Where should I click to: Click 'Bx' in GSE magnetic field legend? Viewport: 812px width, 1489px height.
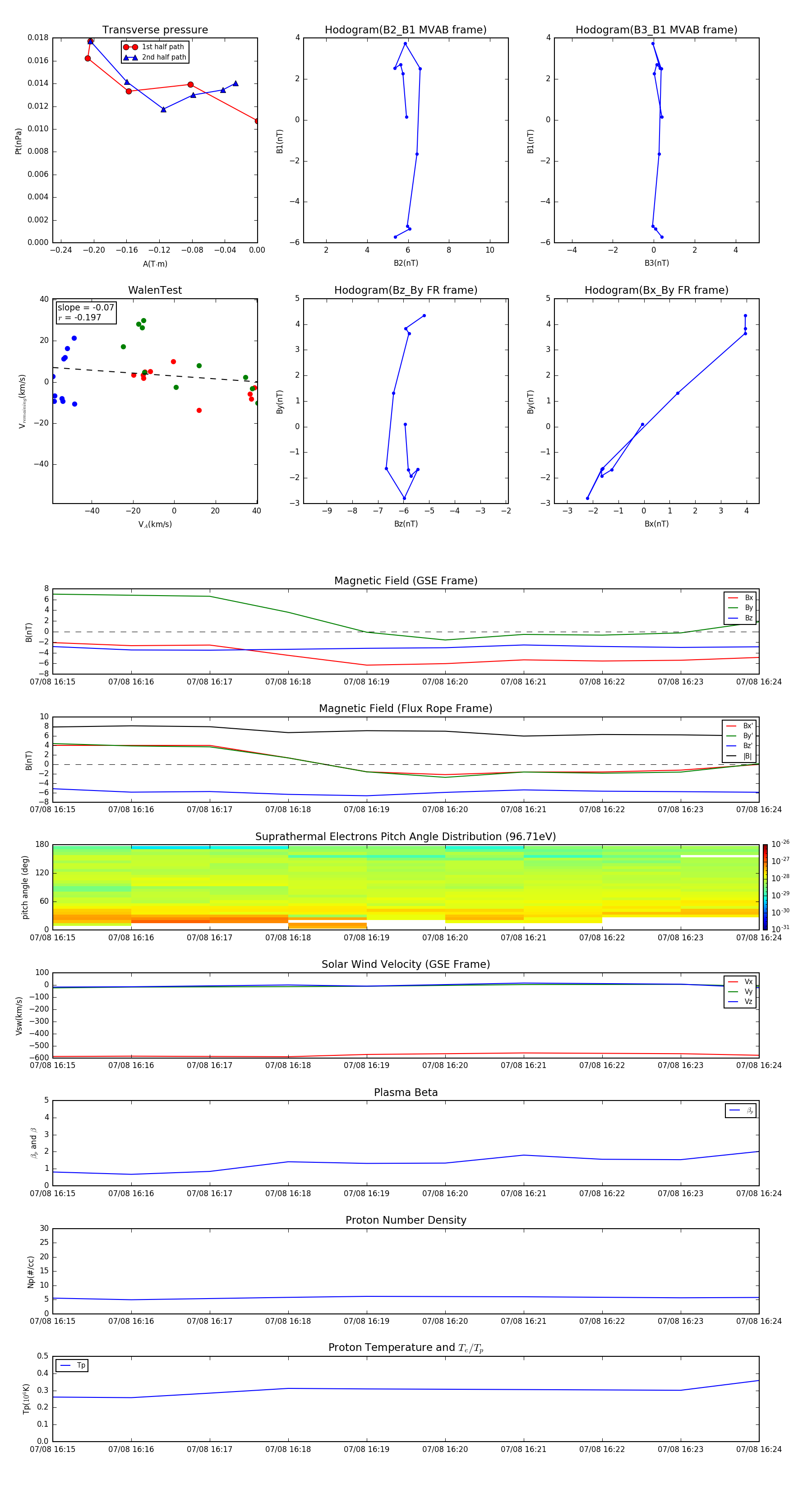point(748,598)
